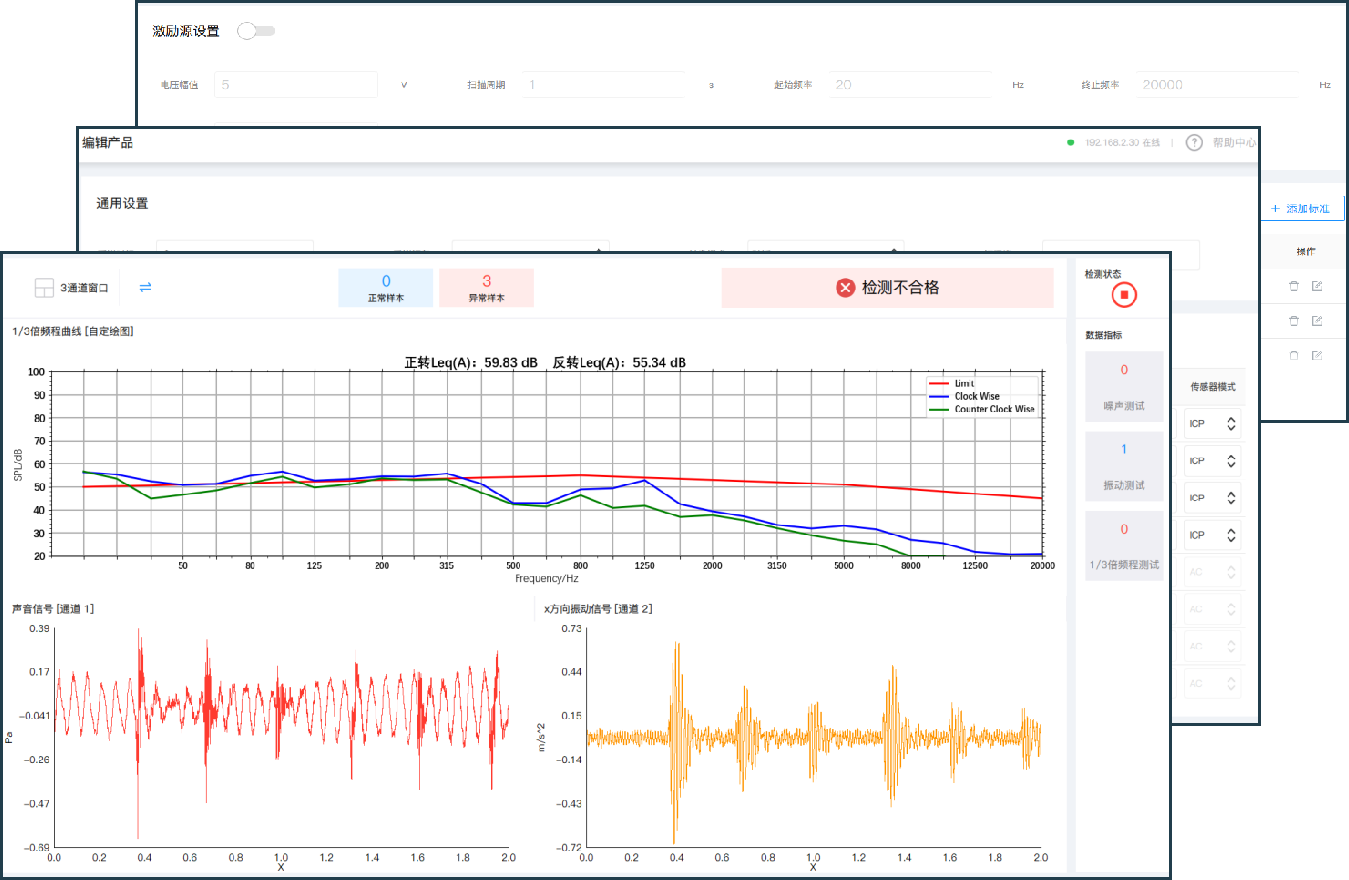
Task: Click the 激励源设置 heading text
Action: pyautogui.click(x=186, y=31)
